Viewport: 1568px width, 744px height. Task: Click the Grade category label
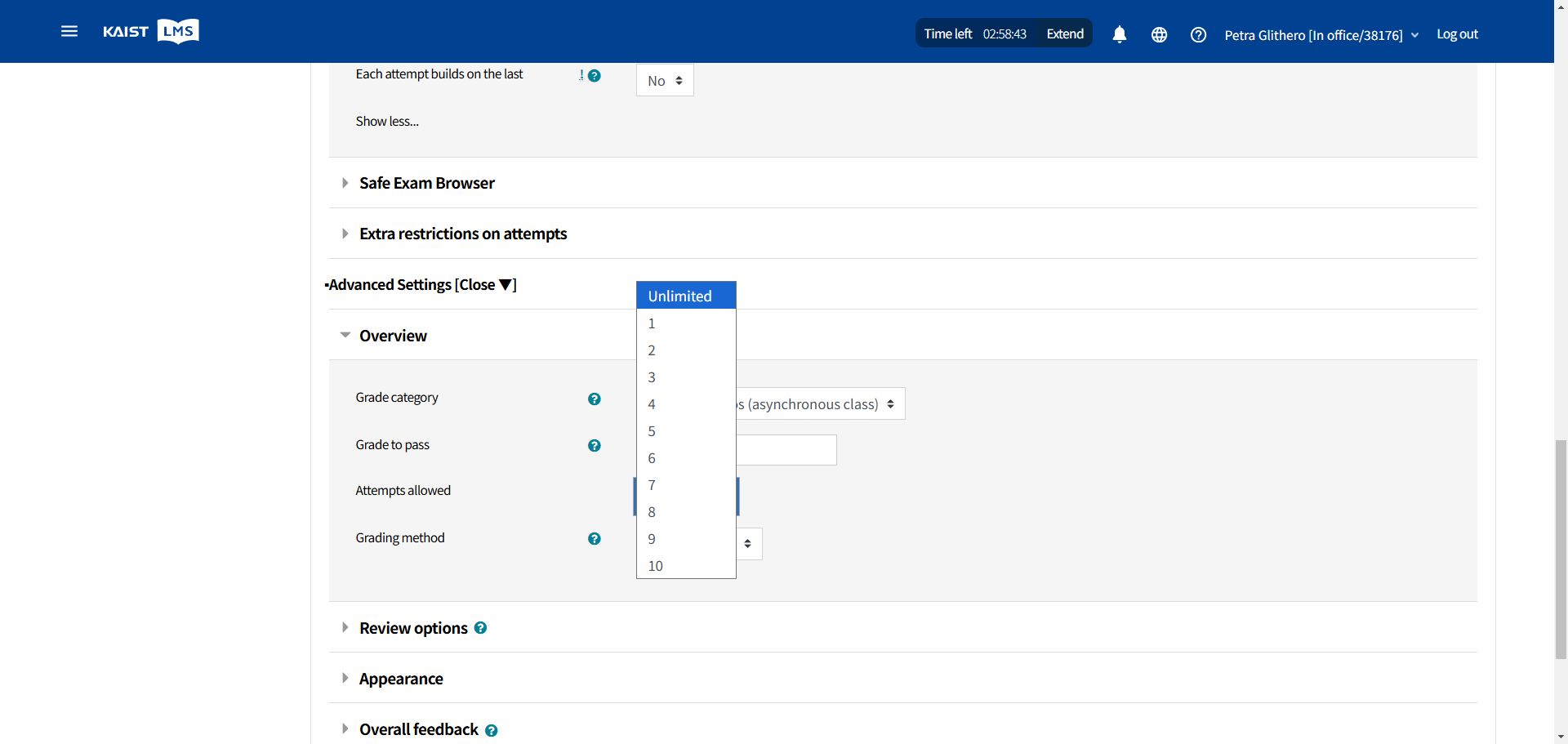[x=397, y=397]
